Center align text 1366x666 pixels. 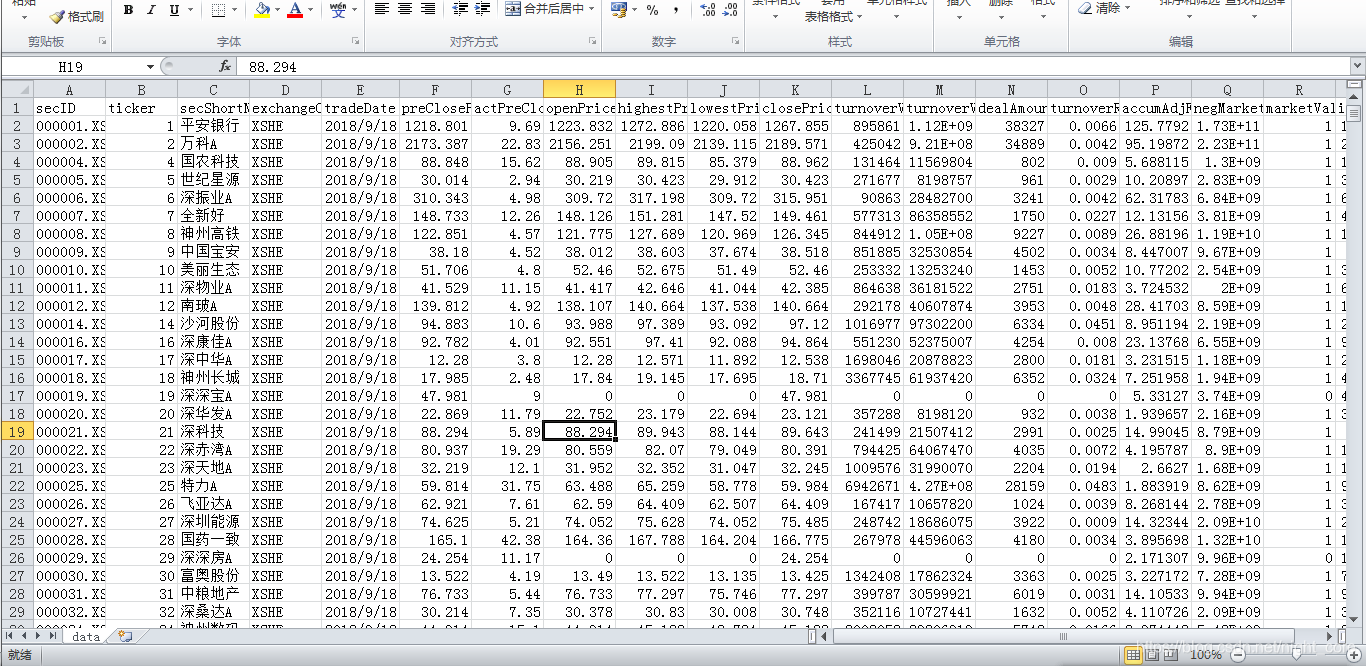pyautogui.click(x=405, y=9)
